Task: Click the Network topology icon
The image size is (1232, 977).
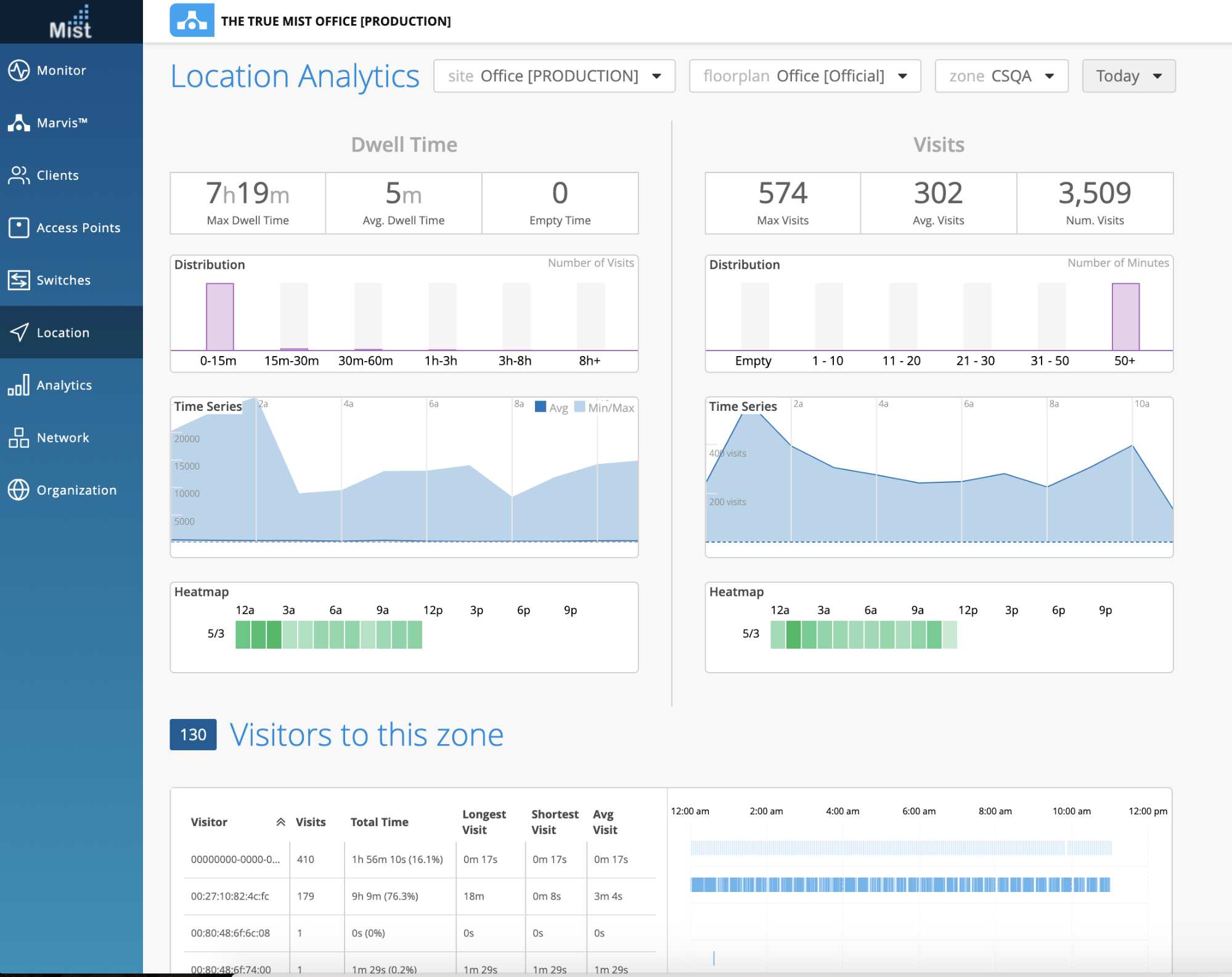Action: [18, 437]
